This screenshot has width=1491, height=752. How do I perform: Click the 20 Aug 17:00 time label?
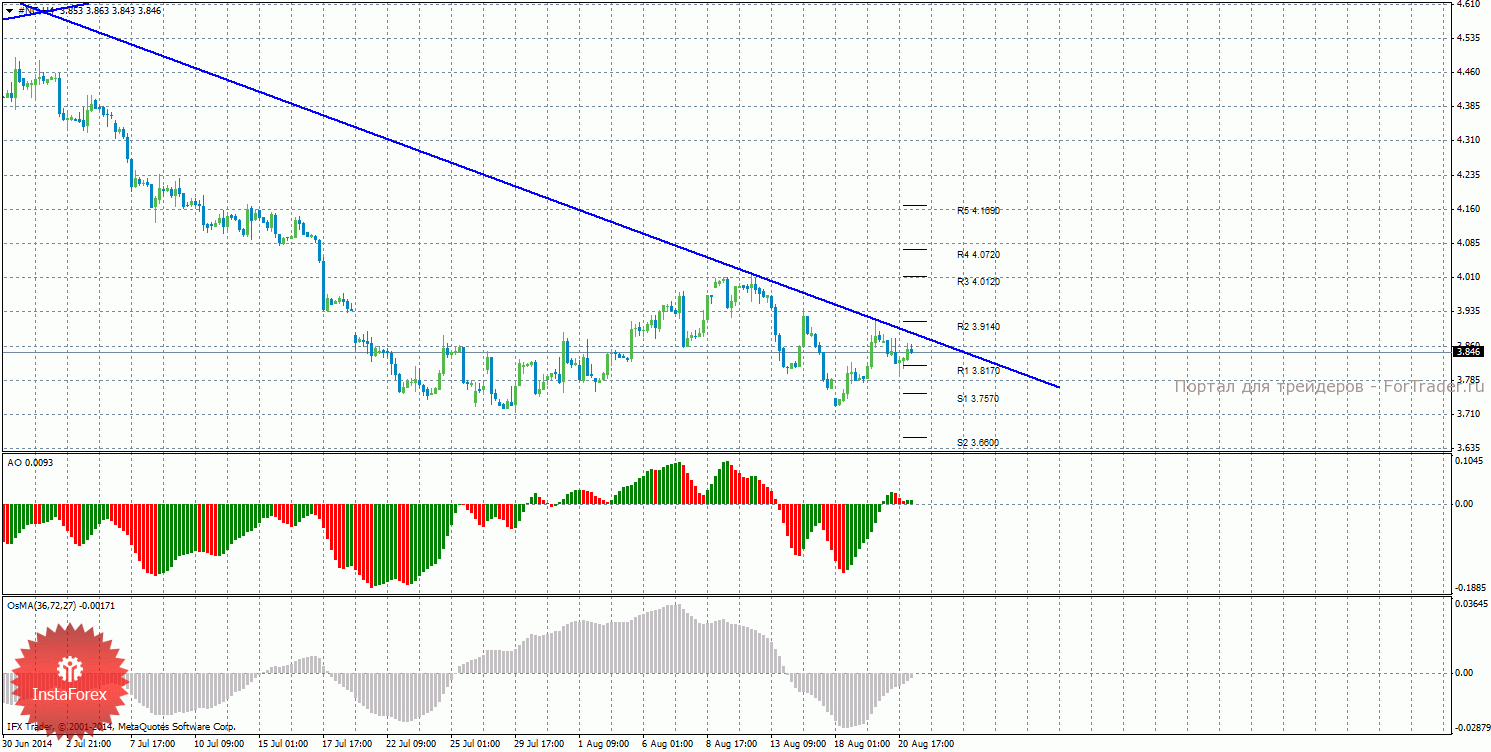(925, 744)
